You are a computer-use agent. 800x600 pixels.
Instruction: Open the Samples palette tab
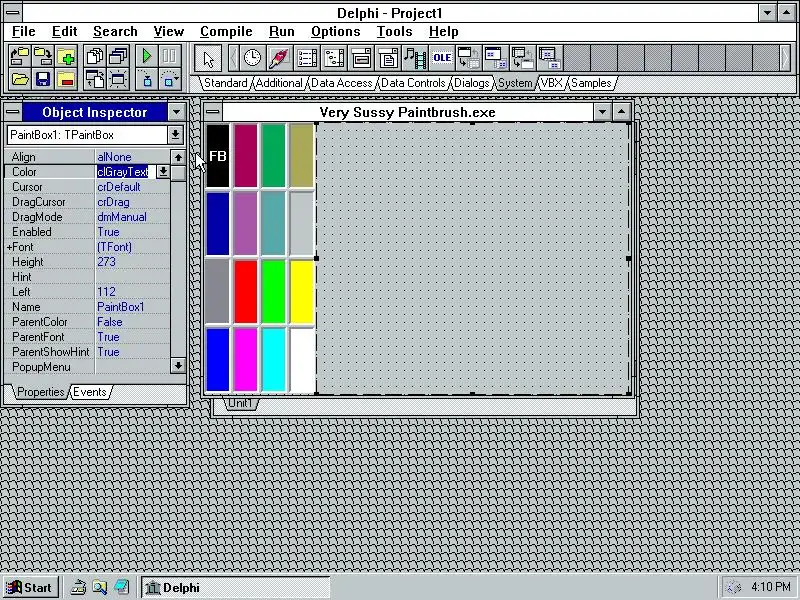click(x=591, y=83)
